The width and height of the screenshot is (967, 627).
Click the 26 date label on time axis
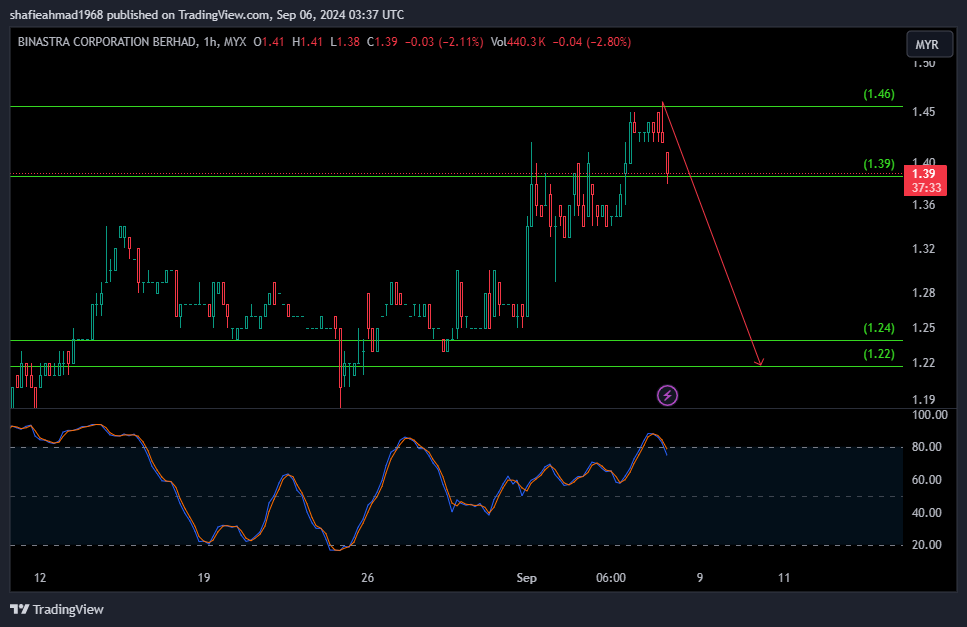tap(367, 578)
